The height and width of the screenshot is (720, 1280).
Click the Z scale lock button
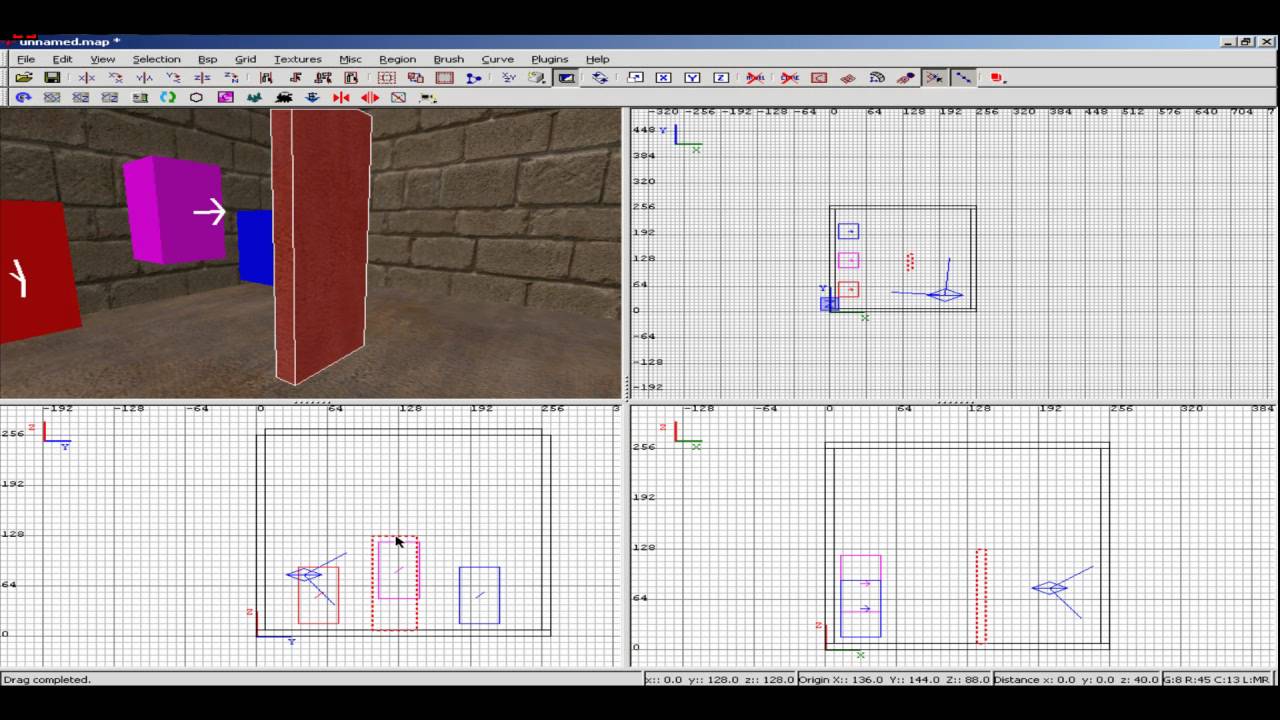721,78
